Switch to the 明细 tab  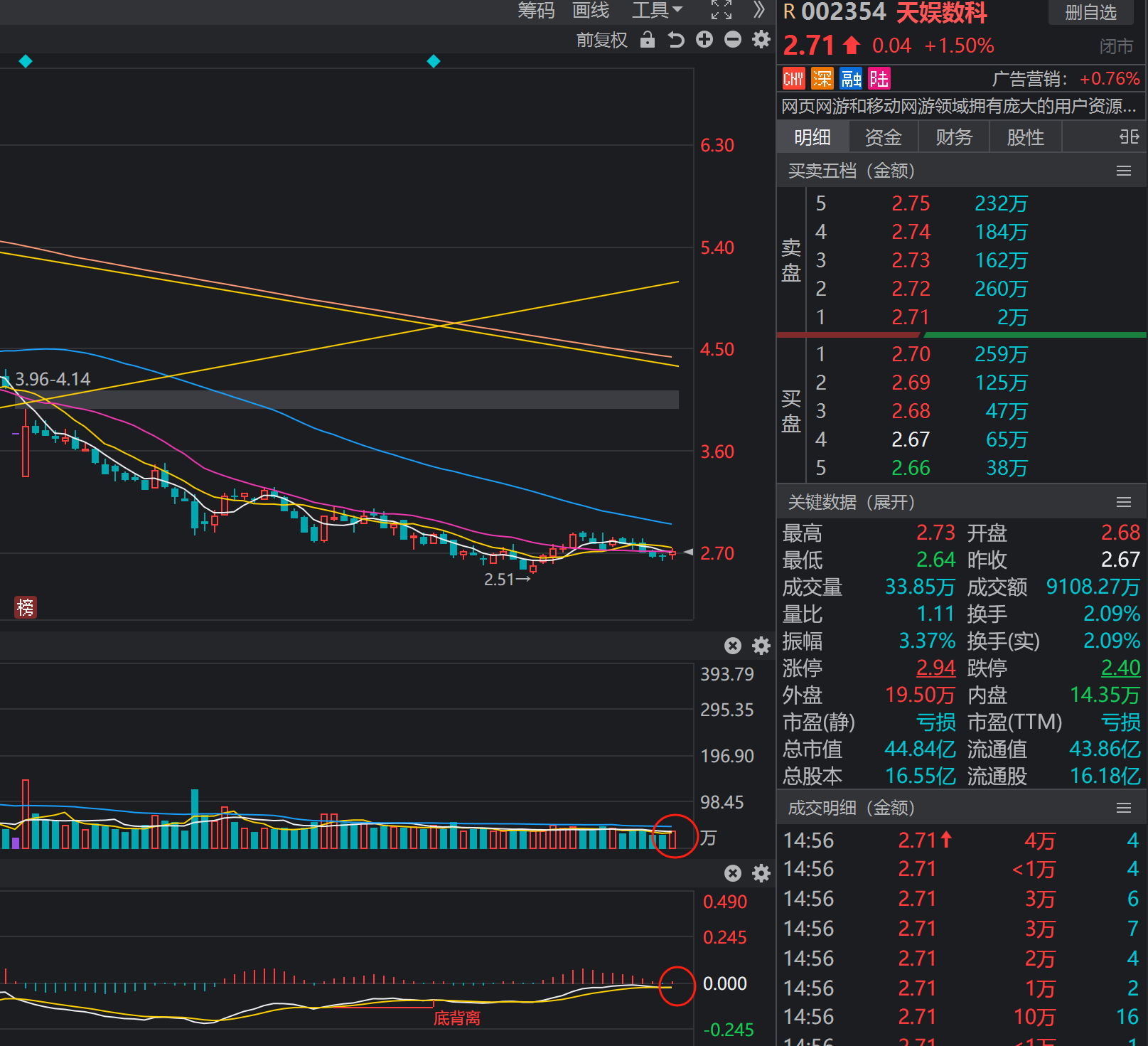click(812, 137)
